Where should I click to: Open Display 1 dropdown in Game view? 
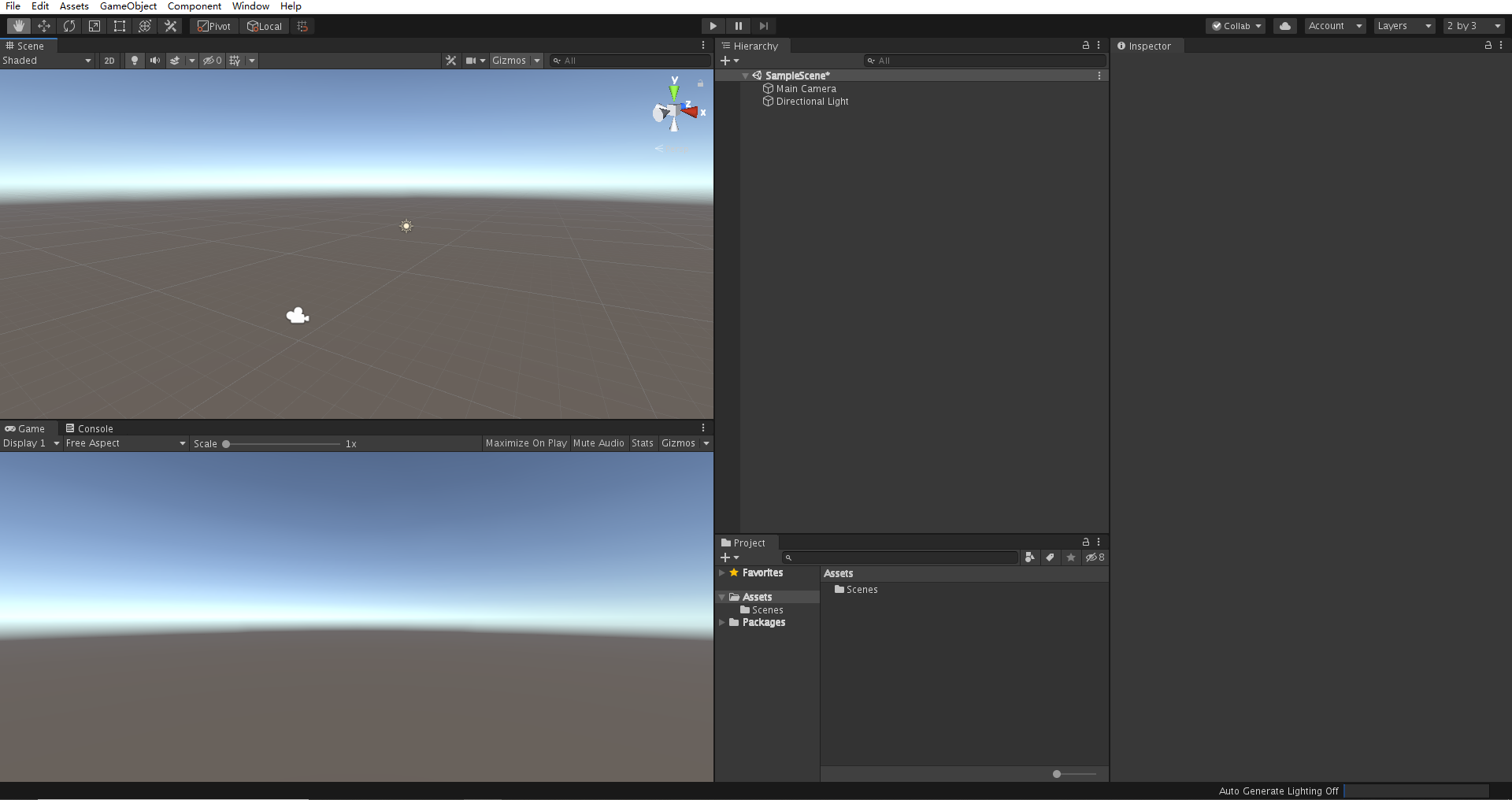(x=31, y=443)
